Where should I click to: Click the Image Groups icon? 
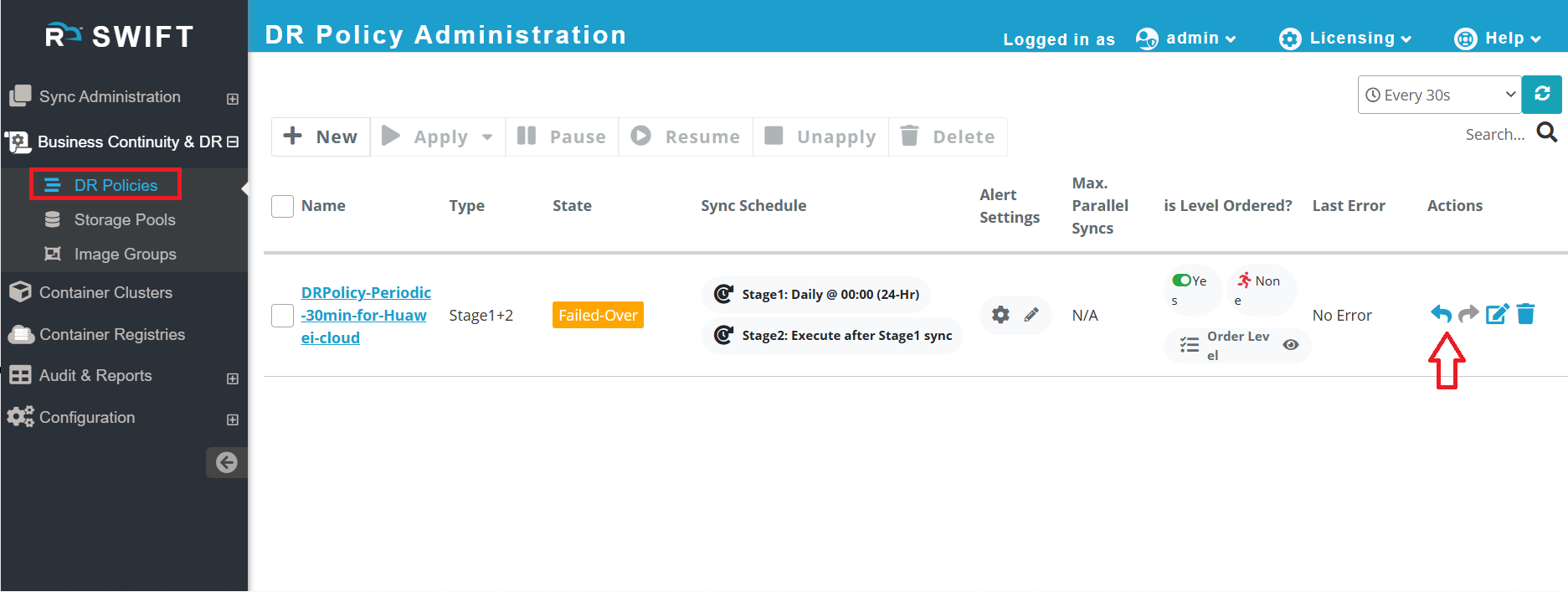click(52, 254)
